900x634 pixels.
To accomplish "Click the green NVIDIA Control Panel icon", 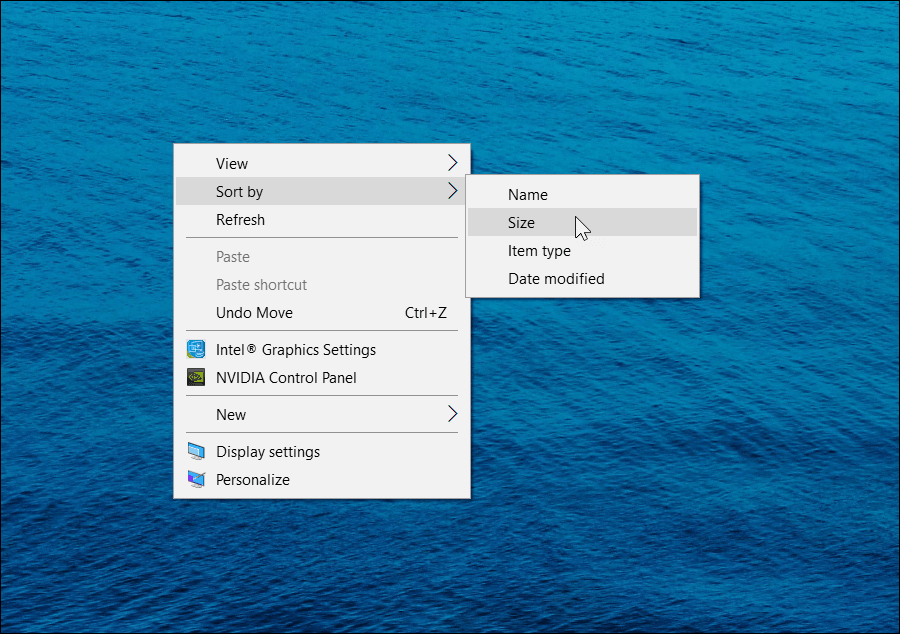I will point(196,378).
